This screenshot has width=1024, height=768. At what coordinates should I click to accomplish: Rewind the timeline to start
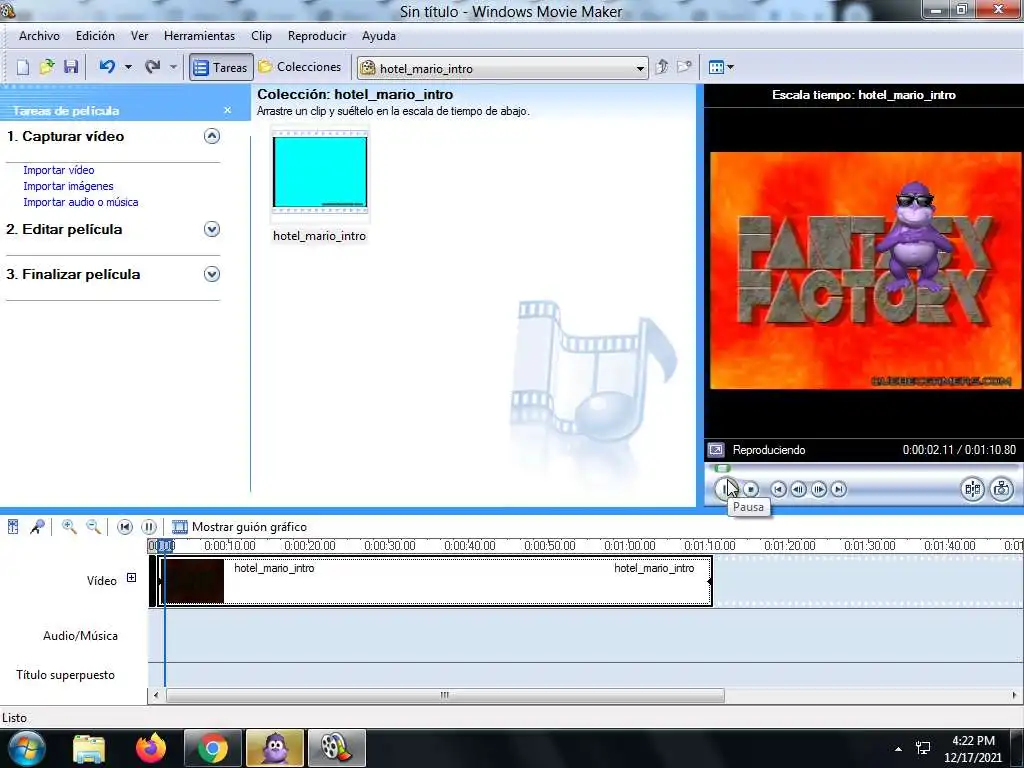click(x=125, y=527)
